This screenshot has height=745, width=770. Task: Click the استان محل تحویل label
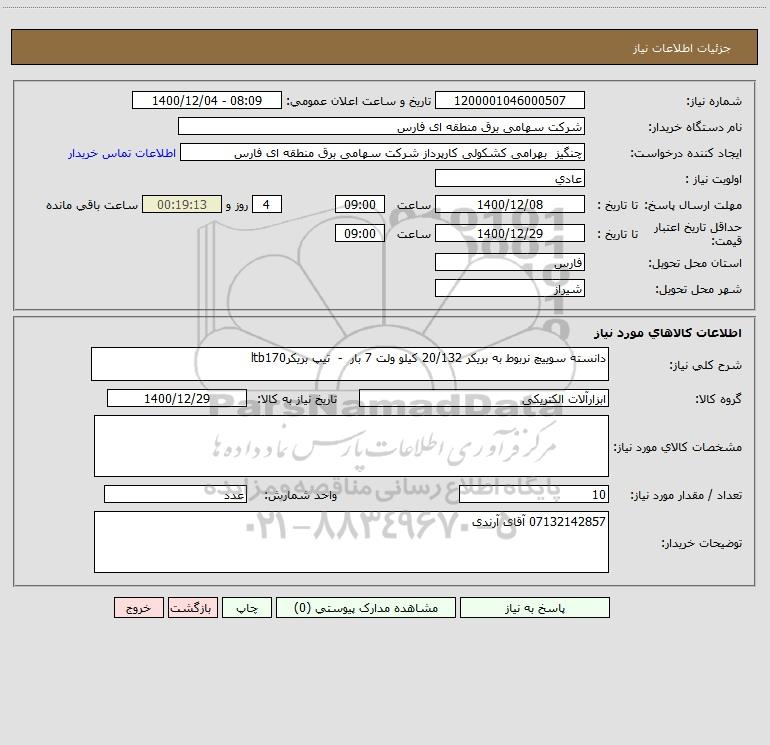click(x=695, y=264)
